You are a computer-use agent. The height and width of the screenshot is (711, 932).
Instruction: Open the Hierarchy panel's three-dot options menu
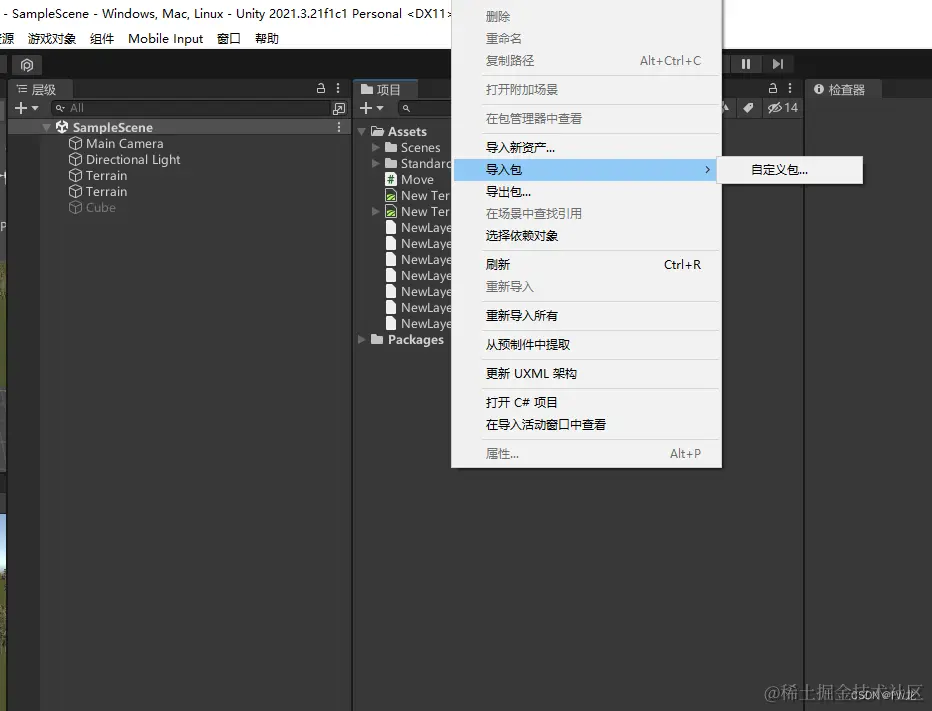pyautogui.click(x=338, y=89)
